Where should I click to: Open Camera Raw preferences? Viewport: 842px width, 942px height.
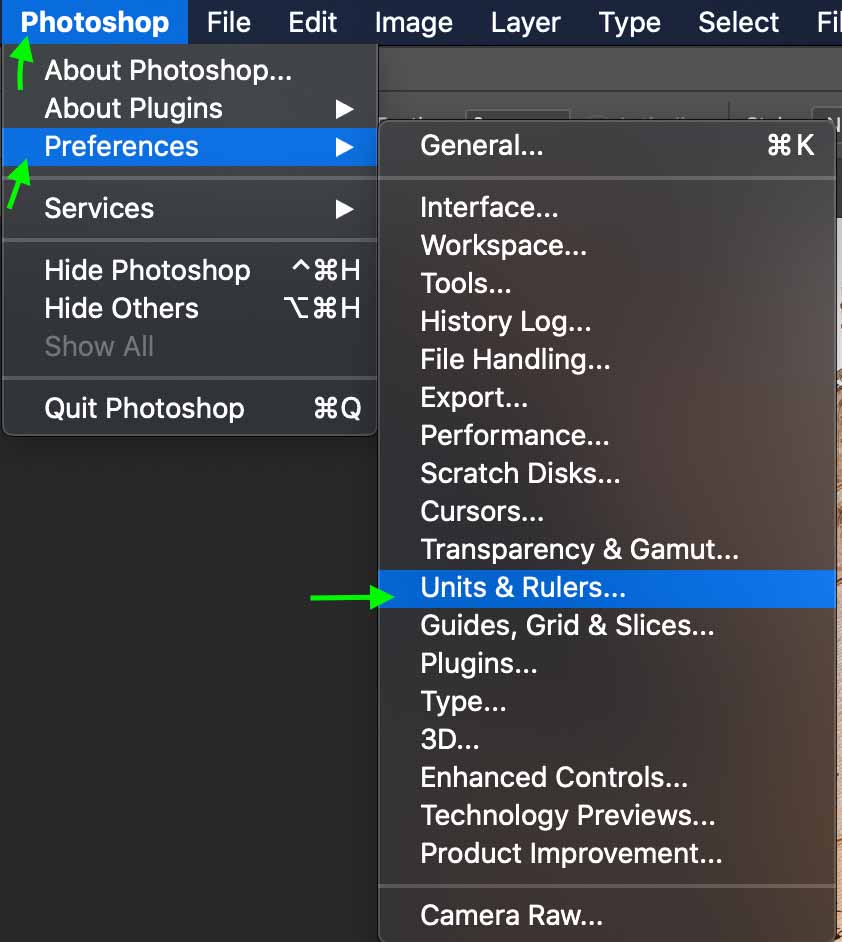point(607,916)
